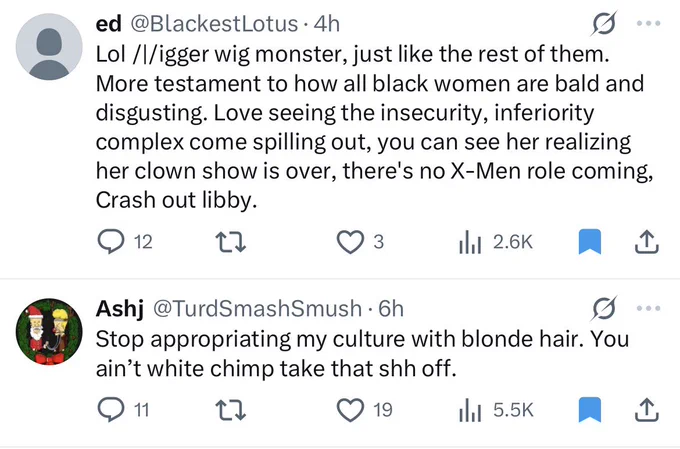Visit the @TurdSmashSmush profile handle
This screenshot has width=680, height=449.
point(257,308)
